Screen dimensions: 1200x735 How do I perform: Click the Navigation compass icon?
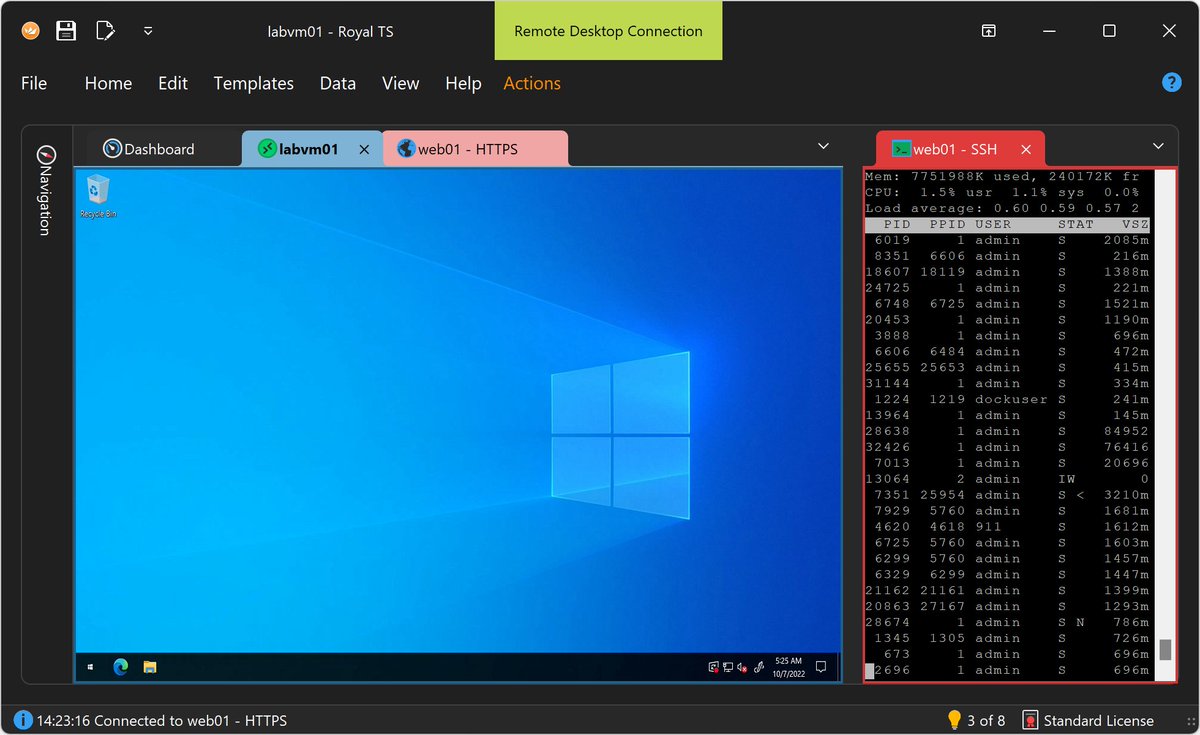pyautogui.click(x=46, y=154)
